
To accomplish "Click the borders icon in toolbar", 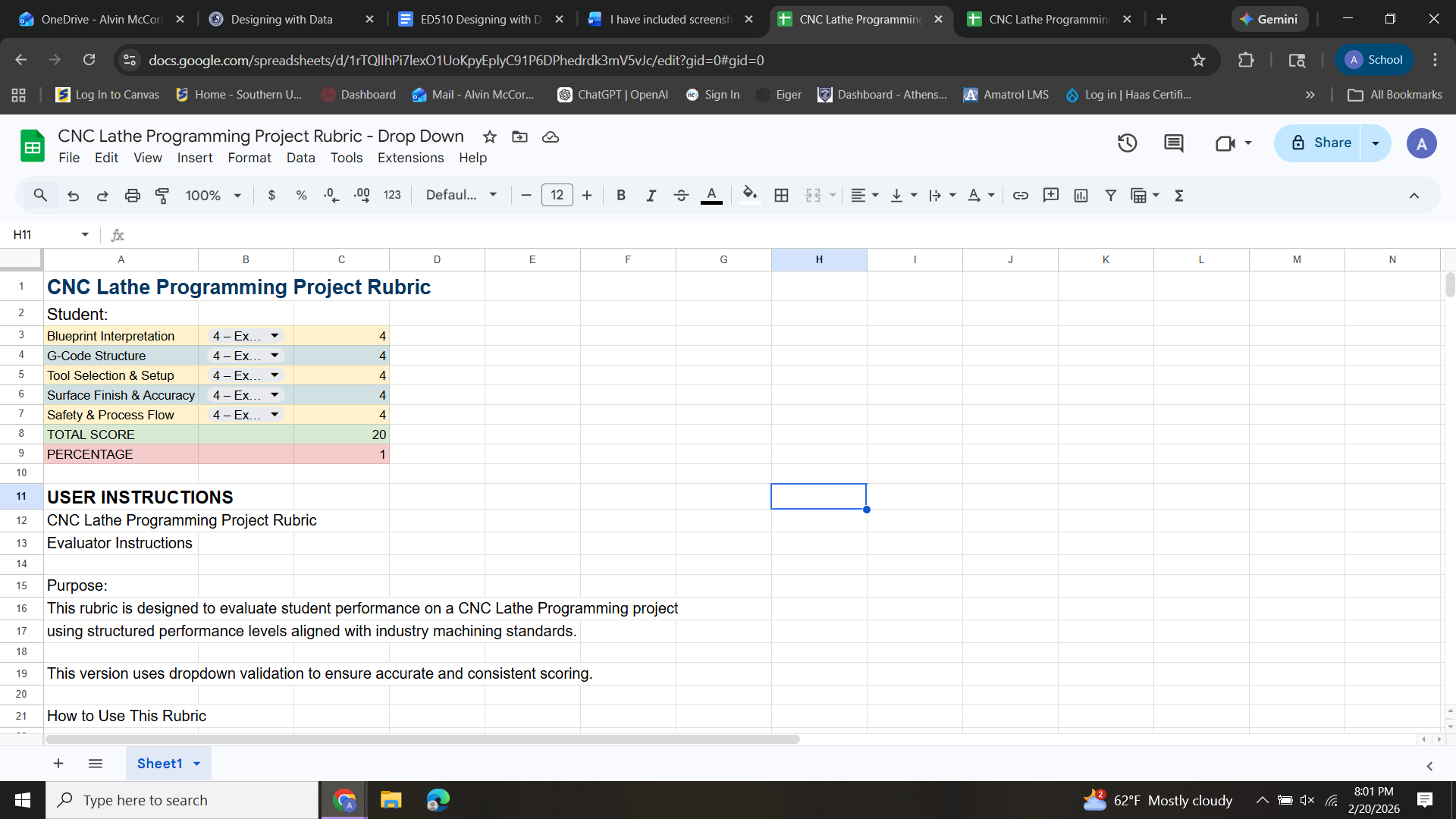I will click(x=781, y=196).
